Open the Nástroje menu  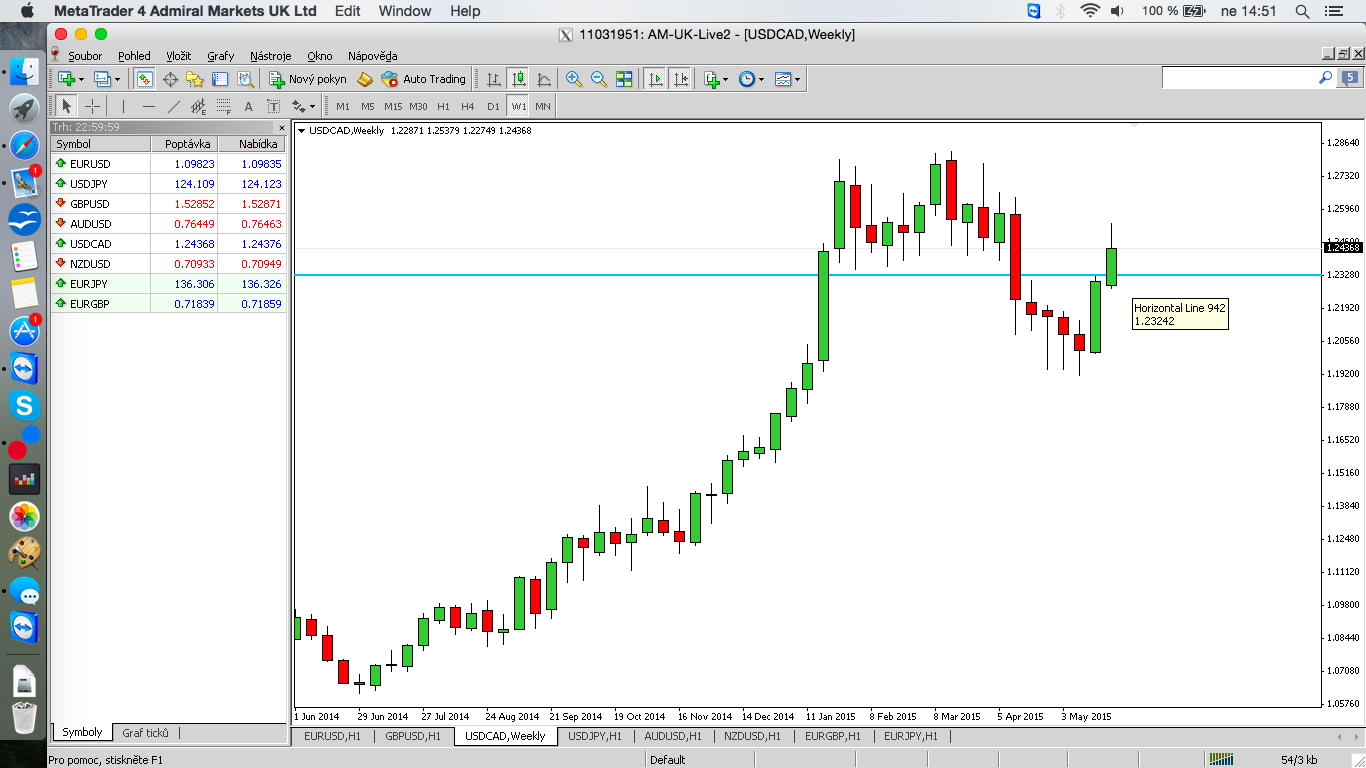tap(271, 56)
